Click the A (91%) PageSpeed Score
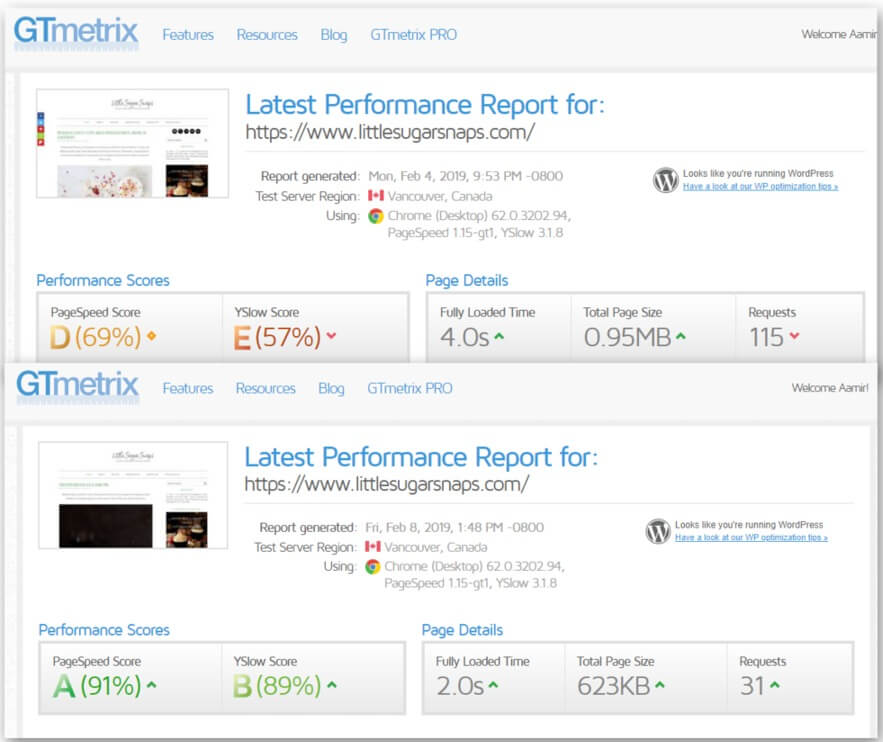 (x=97, y=686)
